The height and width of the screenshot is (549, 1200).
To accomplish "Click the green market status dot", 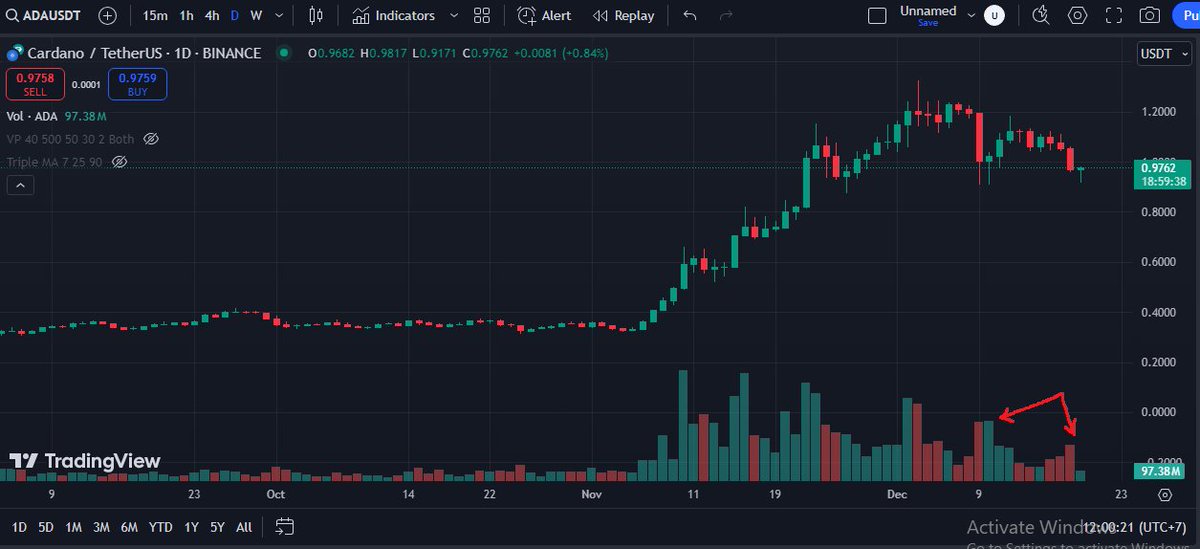I will coord(285,53).
